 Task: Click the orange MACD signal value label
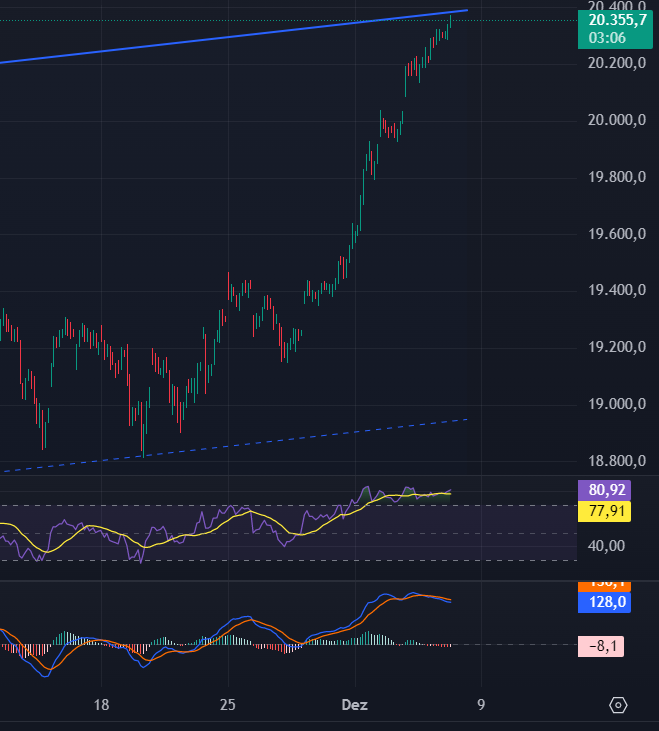pyautogui.click(x=604, y=586)
